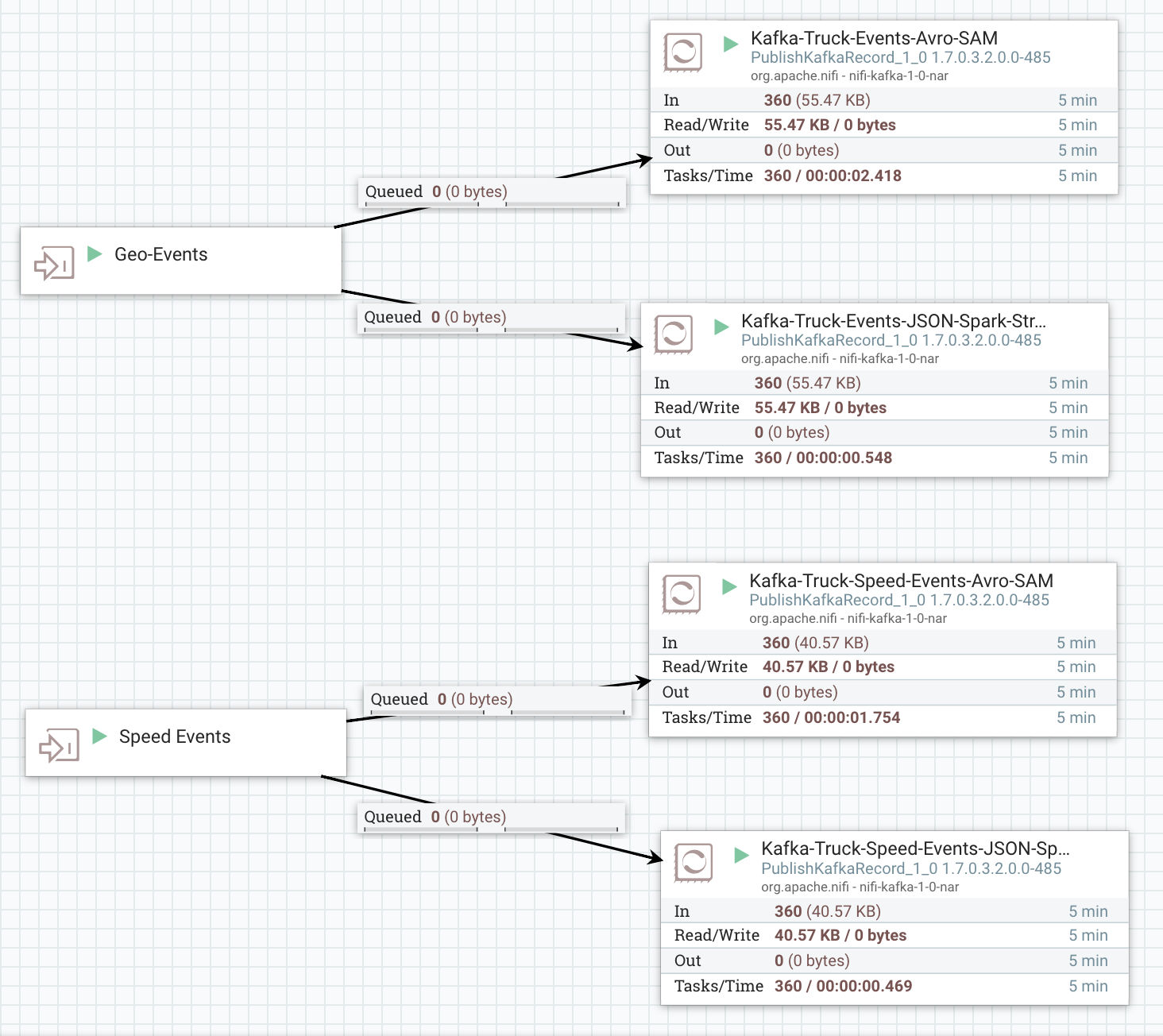Select the Kafka-Truck-Speed-Events-JSON-Sp processor title
The width and height of the screenshot is (1163, 1036).
pyautogui.click(x=915, y=849)
